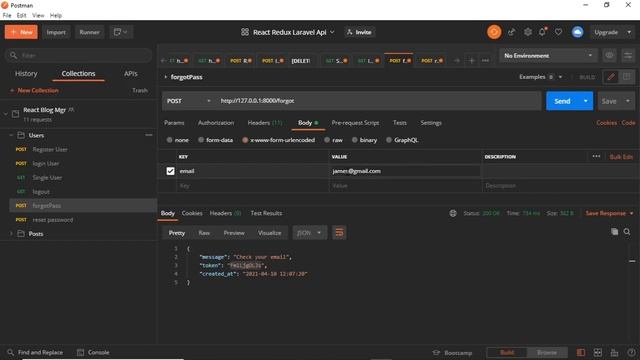Open the user avatar icon

577,32
